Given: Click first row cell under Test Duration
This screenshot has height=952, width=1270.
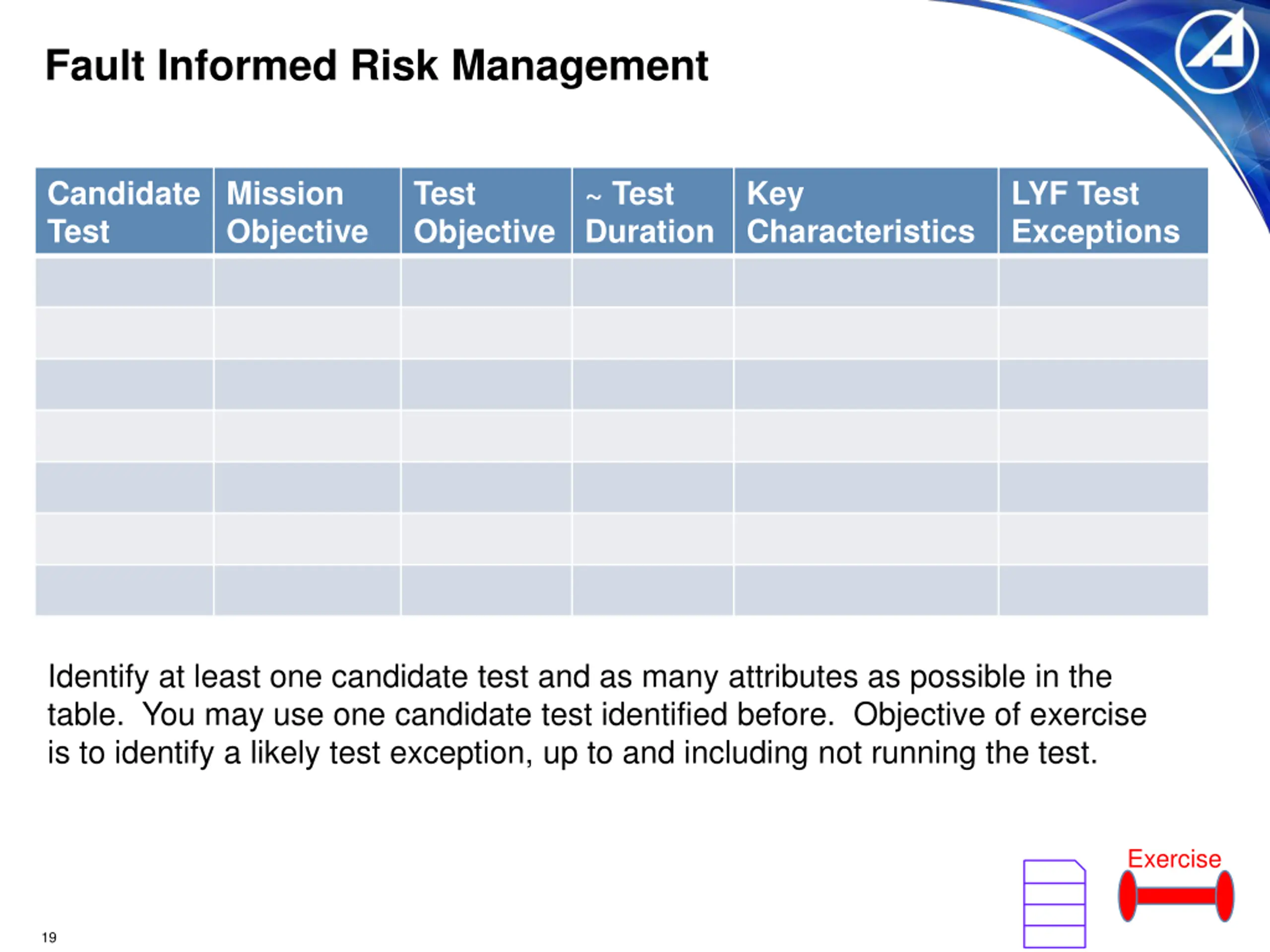Looking at the screenshot, I should [x=653, y=282].
